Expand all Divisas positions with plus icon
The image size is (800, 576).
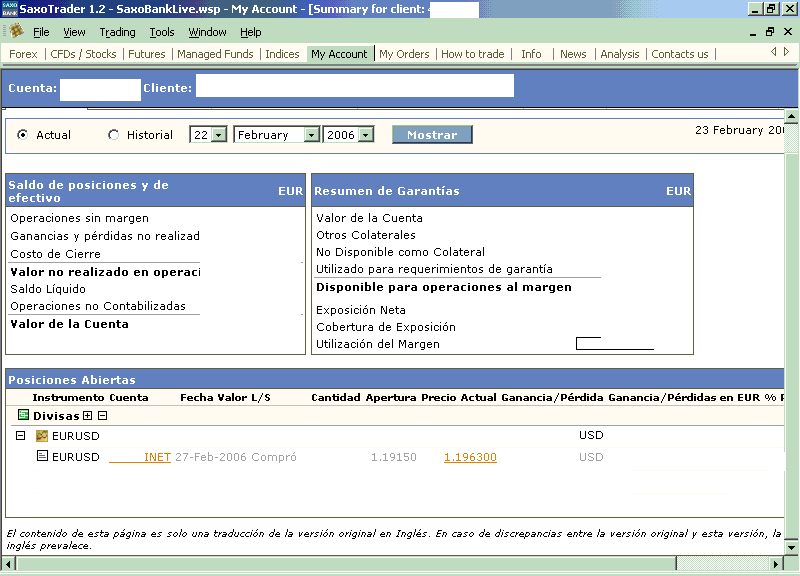(x=88, y=415)
